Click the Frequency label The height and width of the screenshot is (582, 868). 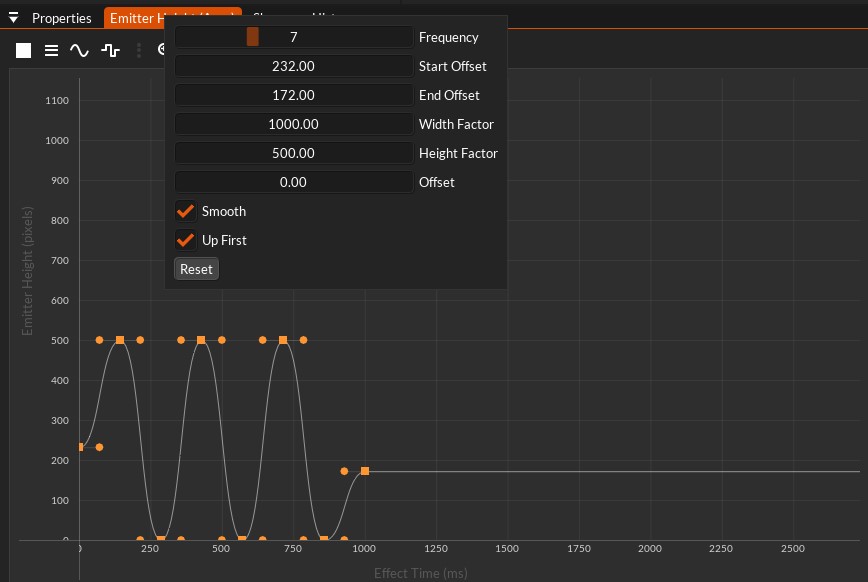448,37
